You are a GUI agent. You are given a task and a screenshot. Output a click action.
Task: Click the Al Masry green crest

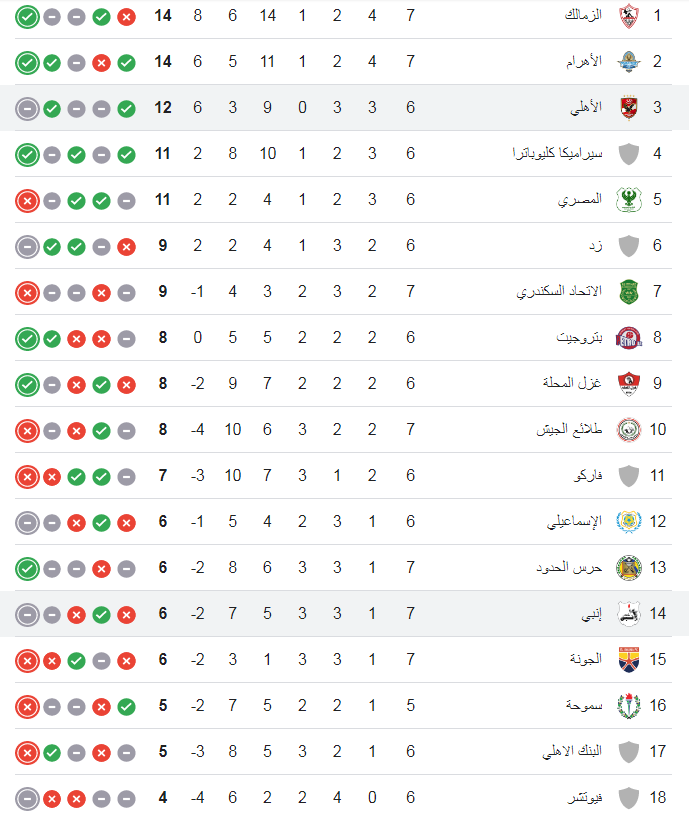pos(629,200)
